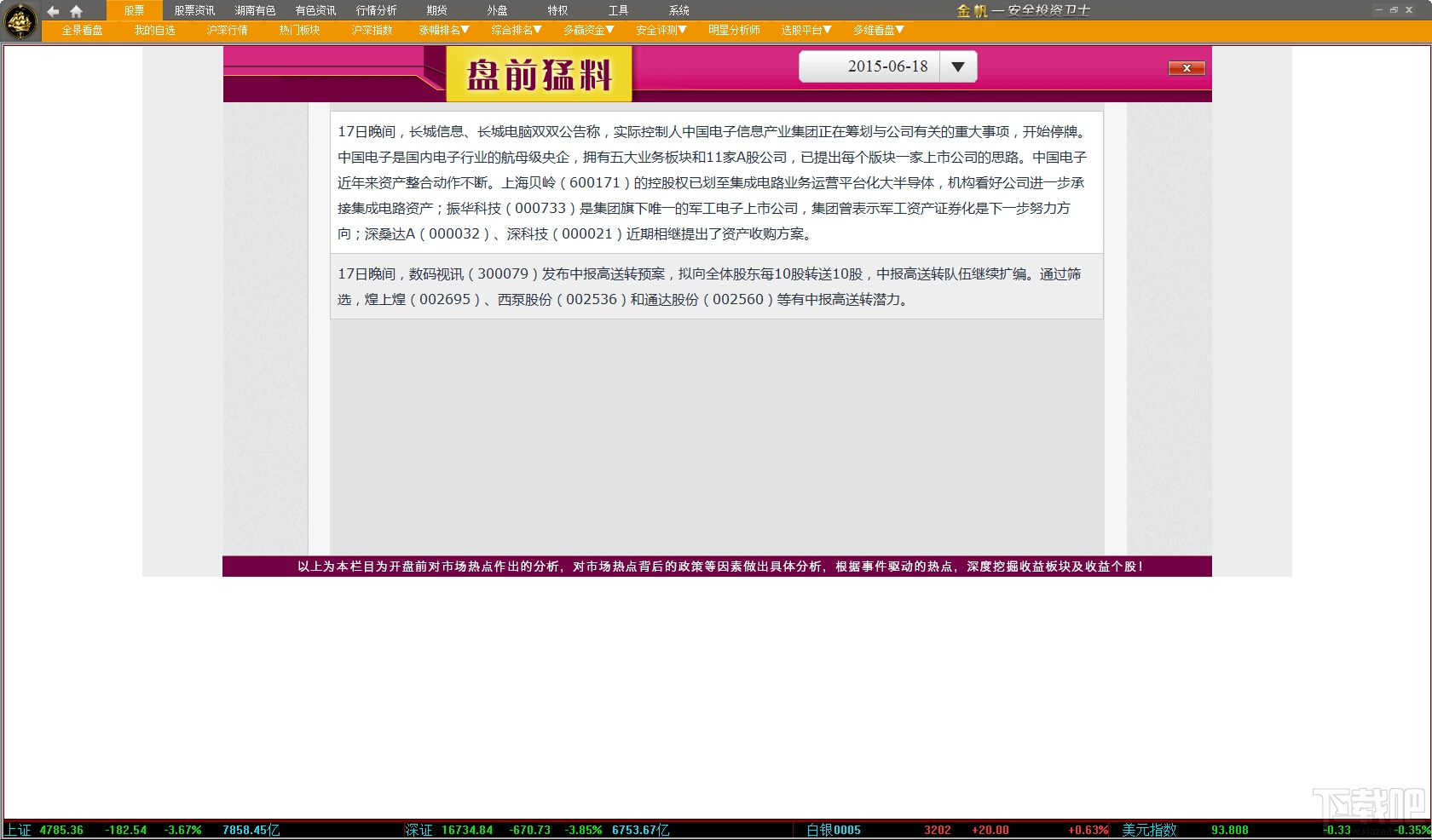This screenshot has height=840, width=1432.
Task: Open the 行情分析 menu
Action: tap(376, 10)
